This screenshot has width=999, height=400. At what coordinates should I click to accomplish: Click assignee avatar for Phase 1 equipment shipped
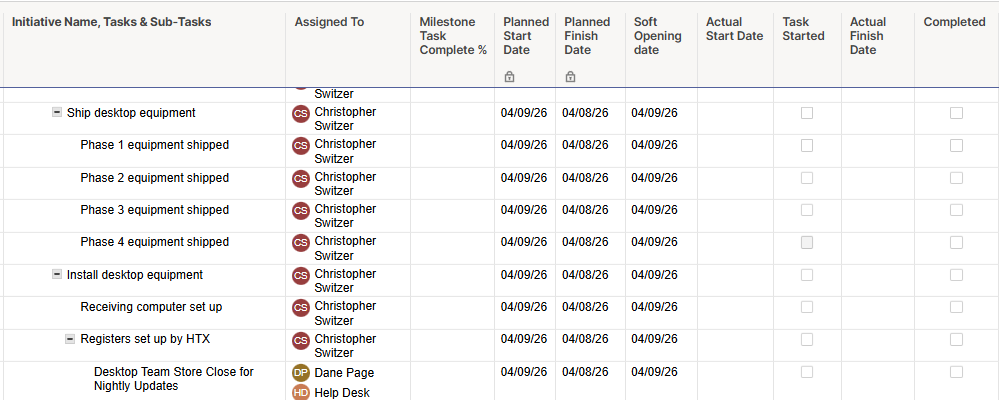tap(301, 146)
